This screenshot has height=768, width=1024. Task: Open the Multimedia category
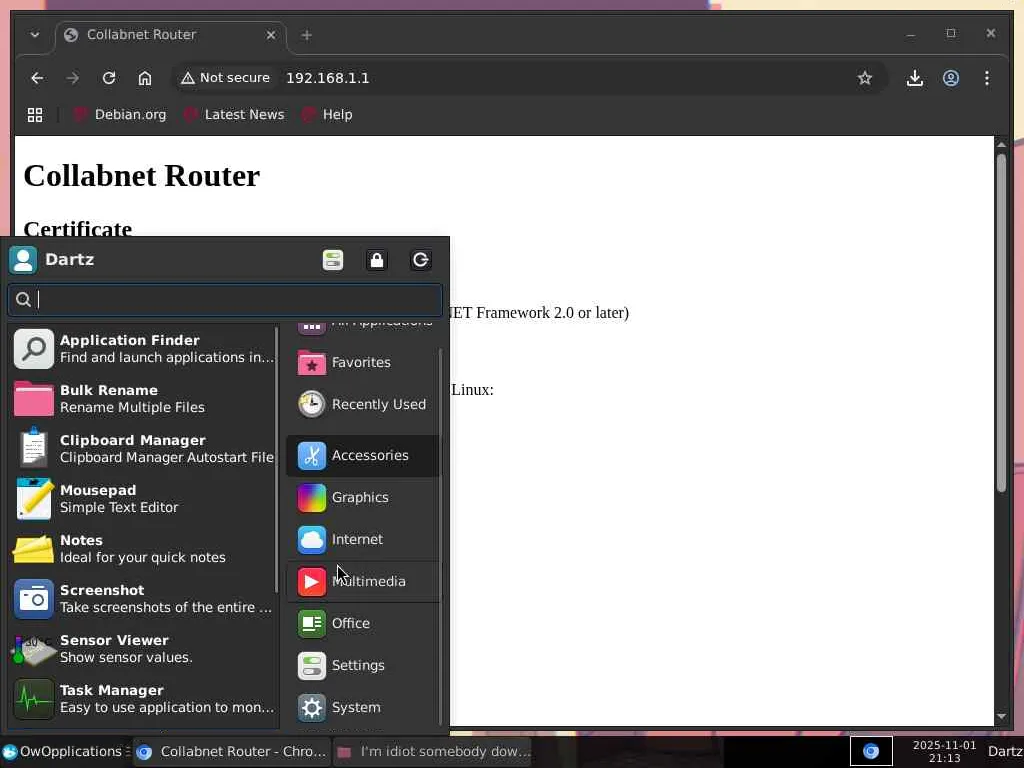[363, 581]
